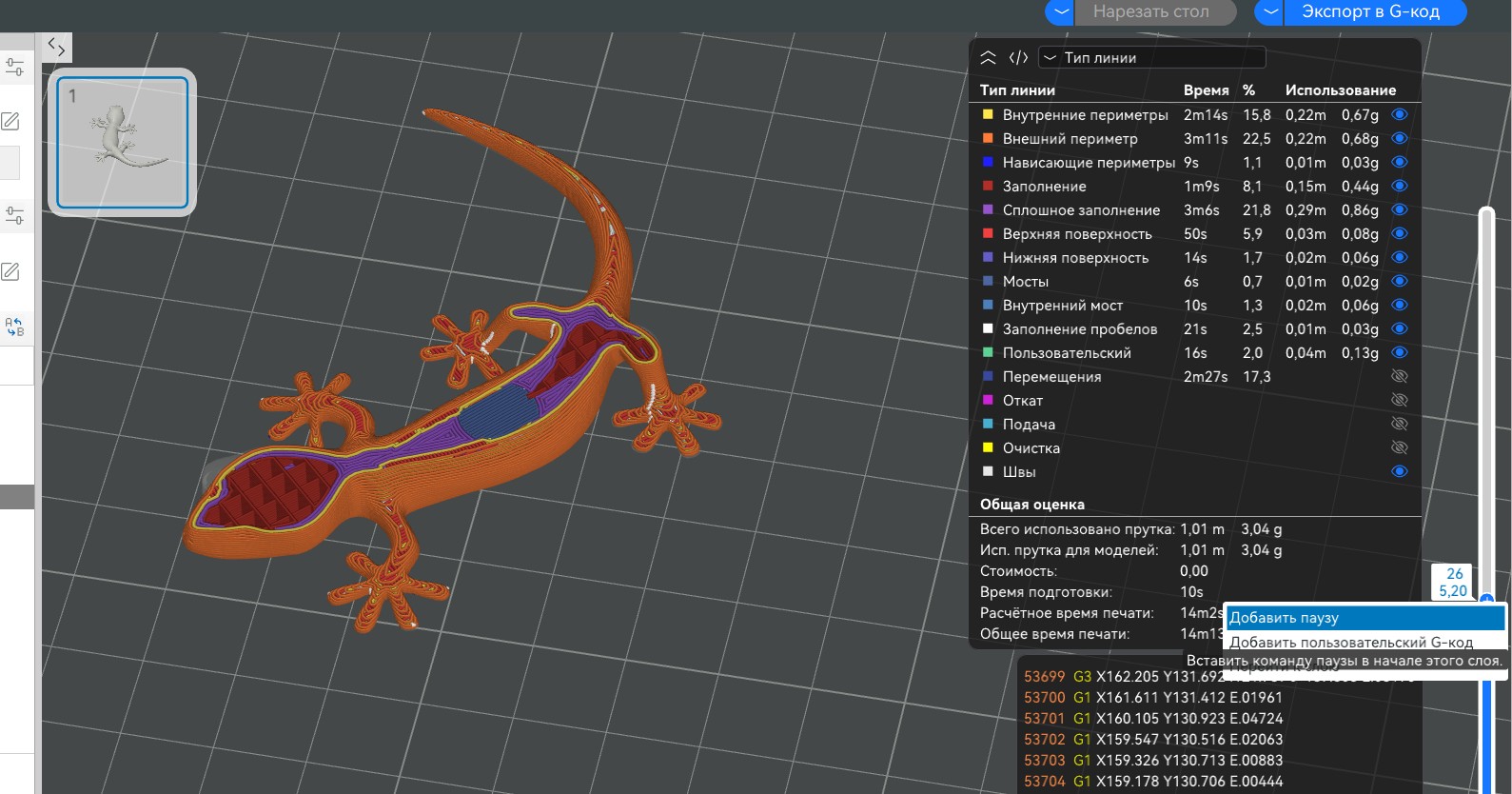
Task: Click the lower edit preset pencil icon
Action: click(10, 272)
